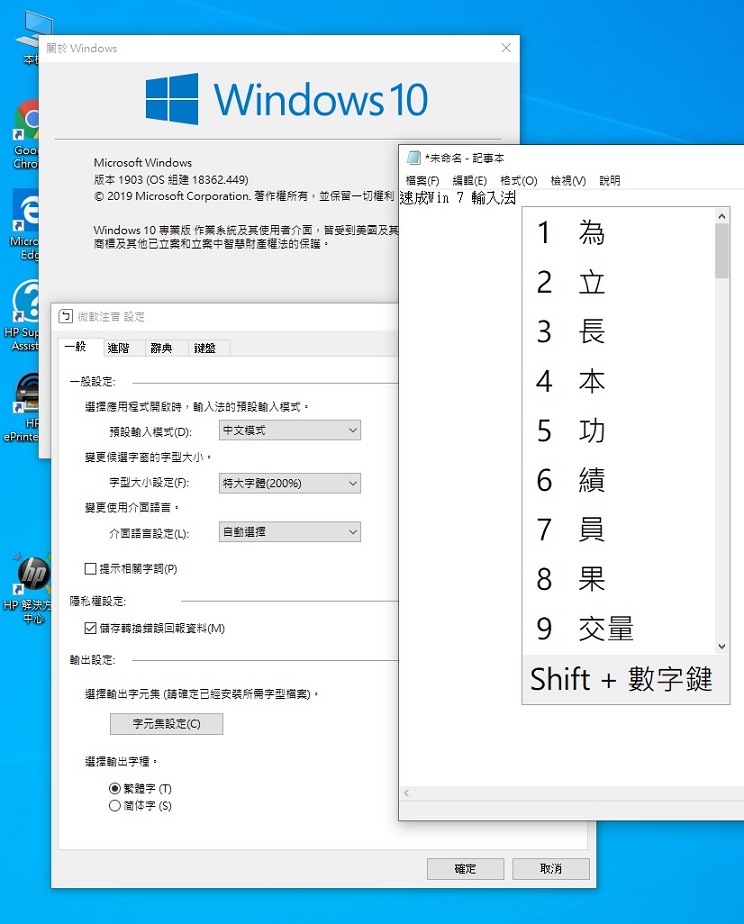Open Notepad 檢視 menu

click(x=568, y=180)
